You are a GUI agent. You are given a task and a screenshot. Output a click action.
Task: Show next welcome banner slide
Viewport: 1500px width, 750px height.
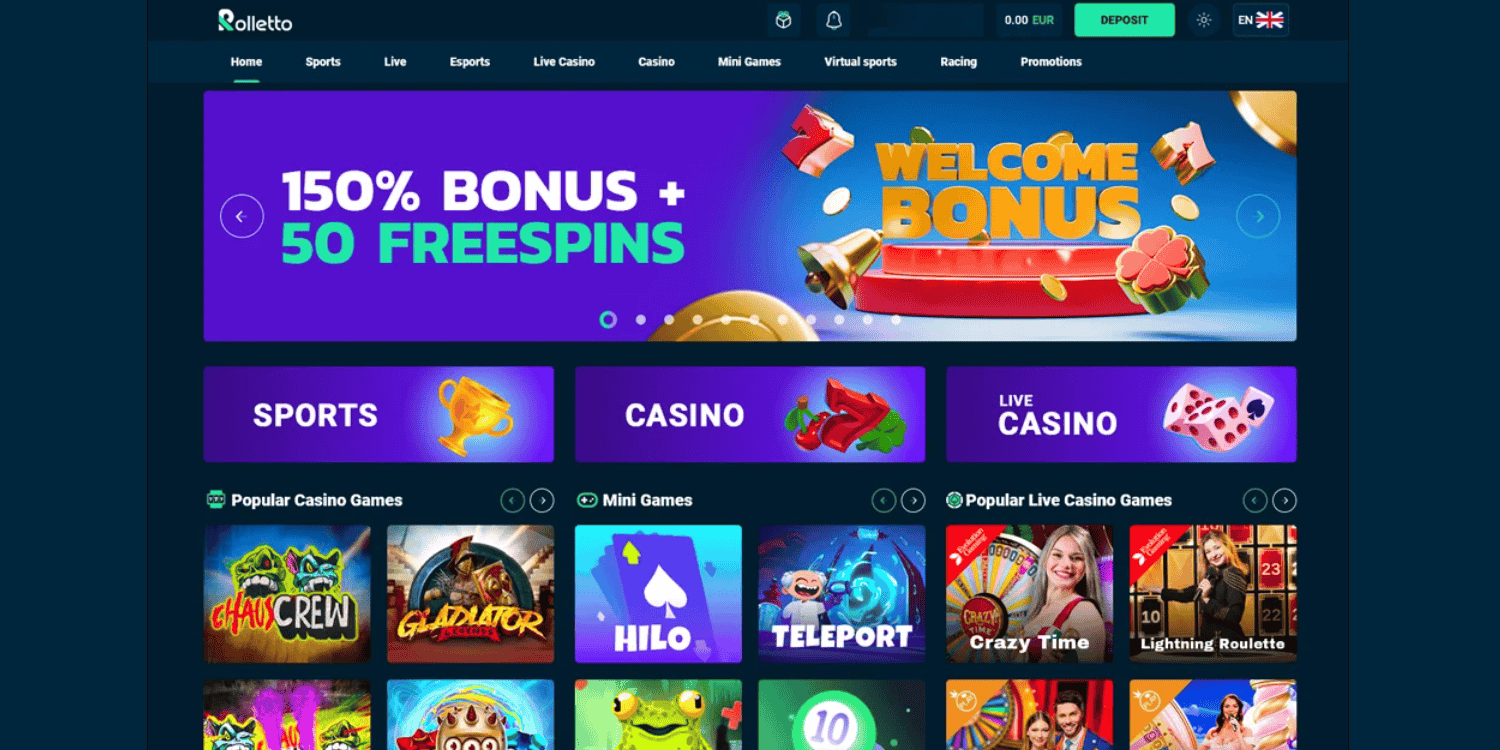1258,216
